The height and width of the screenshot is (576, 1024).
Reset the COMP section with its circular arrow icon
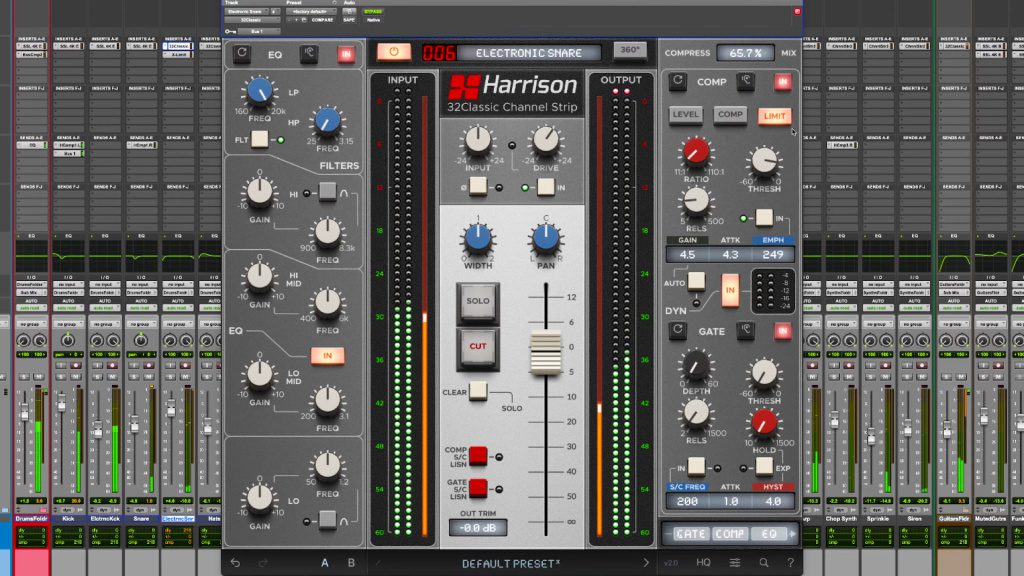click(678, 82)
